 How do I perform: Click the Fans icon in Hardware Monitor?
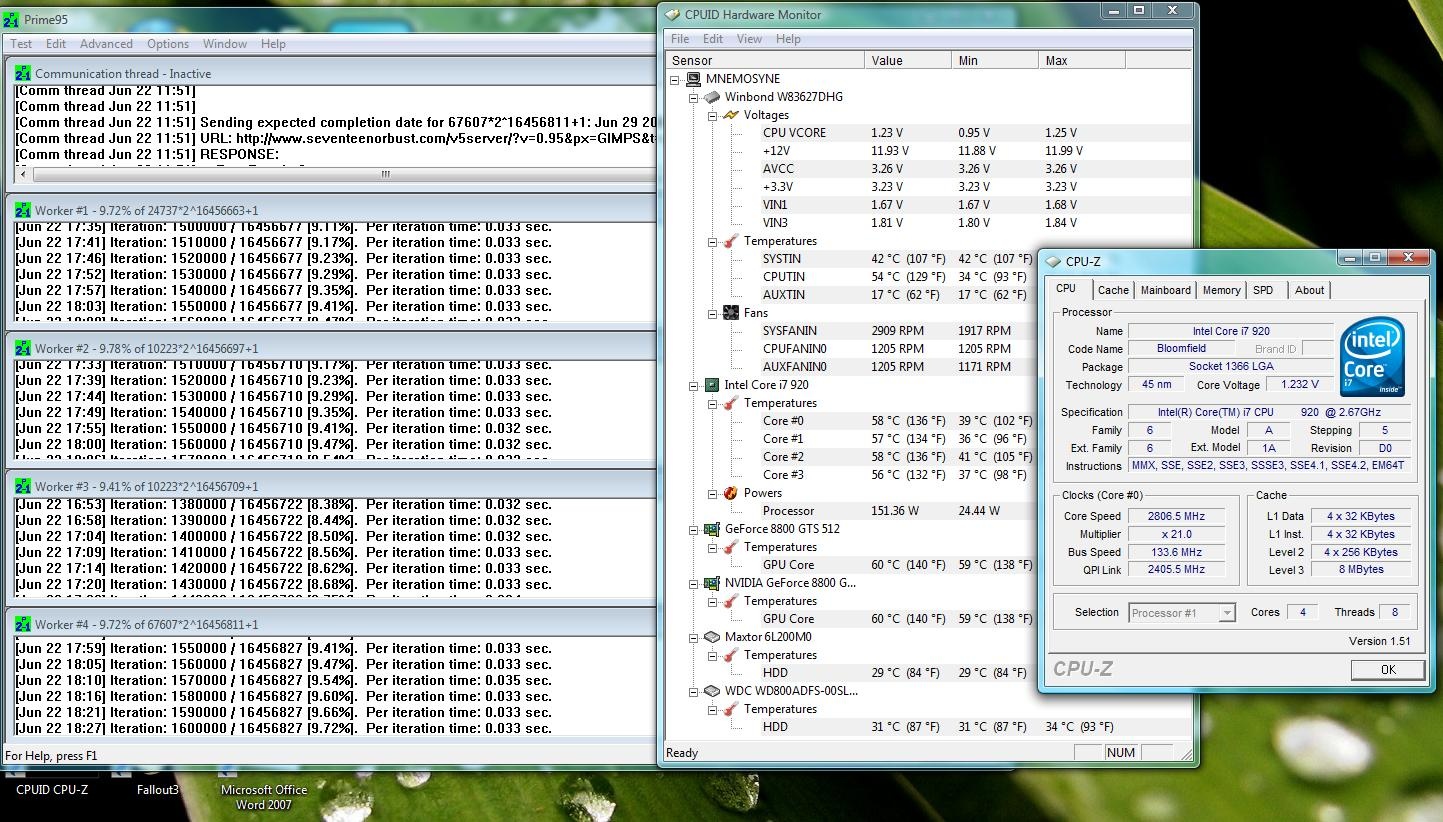[731, 313]
